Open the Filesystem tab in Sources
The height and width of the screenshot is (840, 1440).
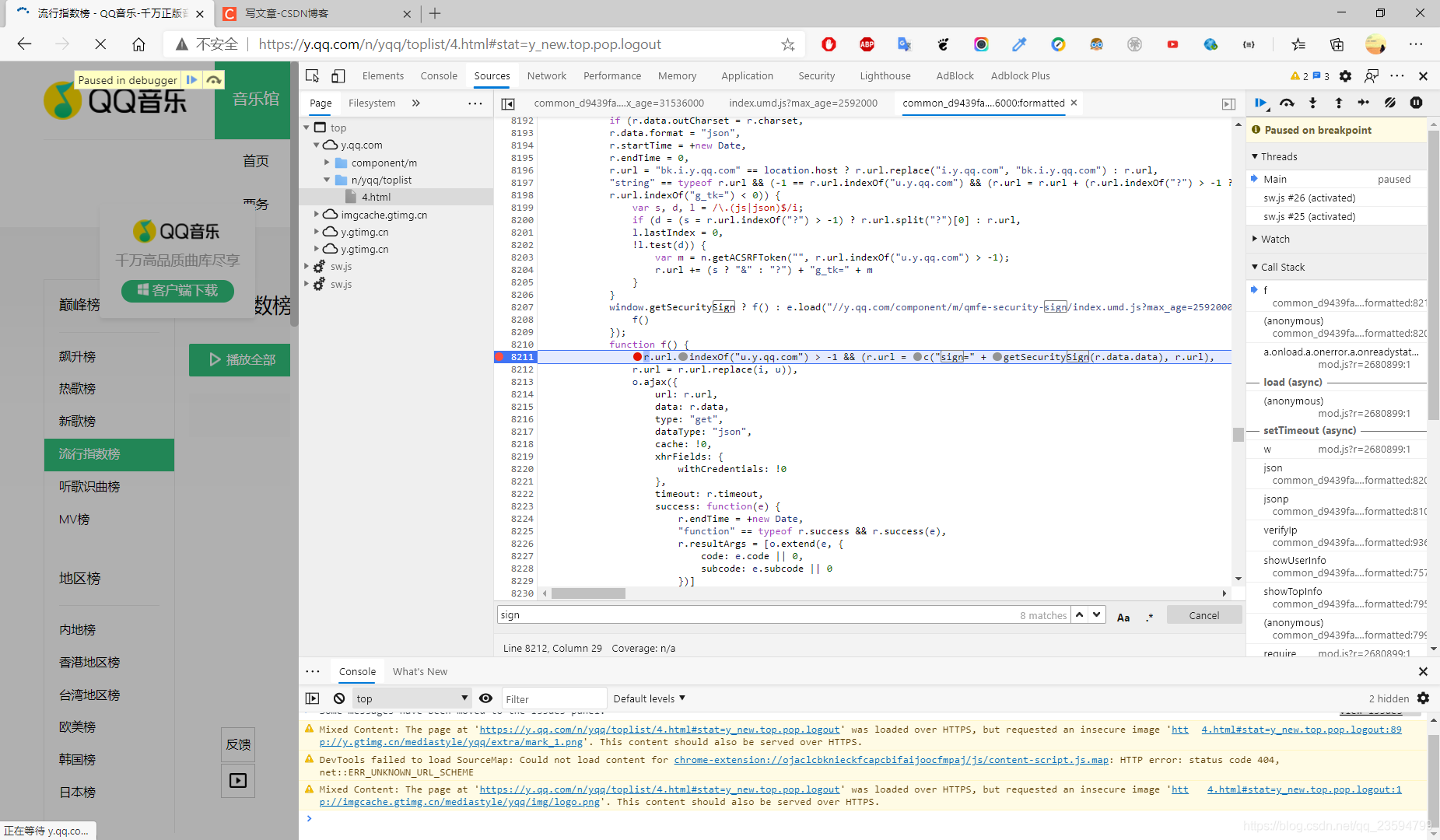(372, 103)
